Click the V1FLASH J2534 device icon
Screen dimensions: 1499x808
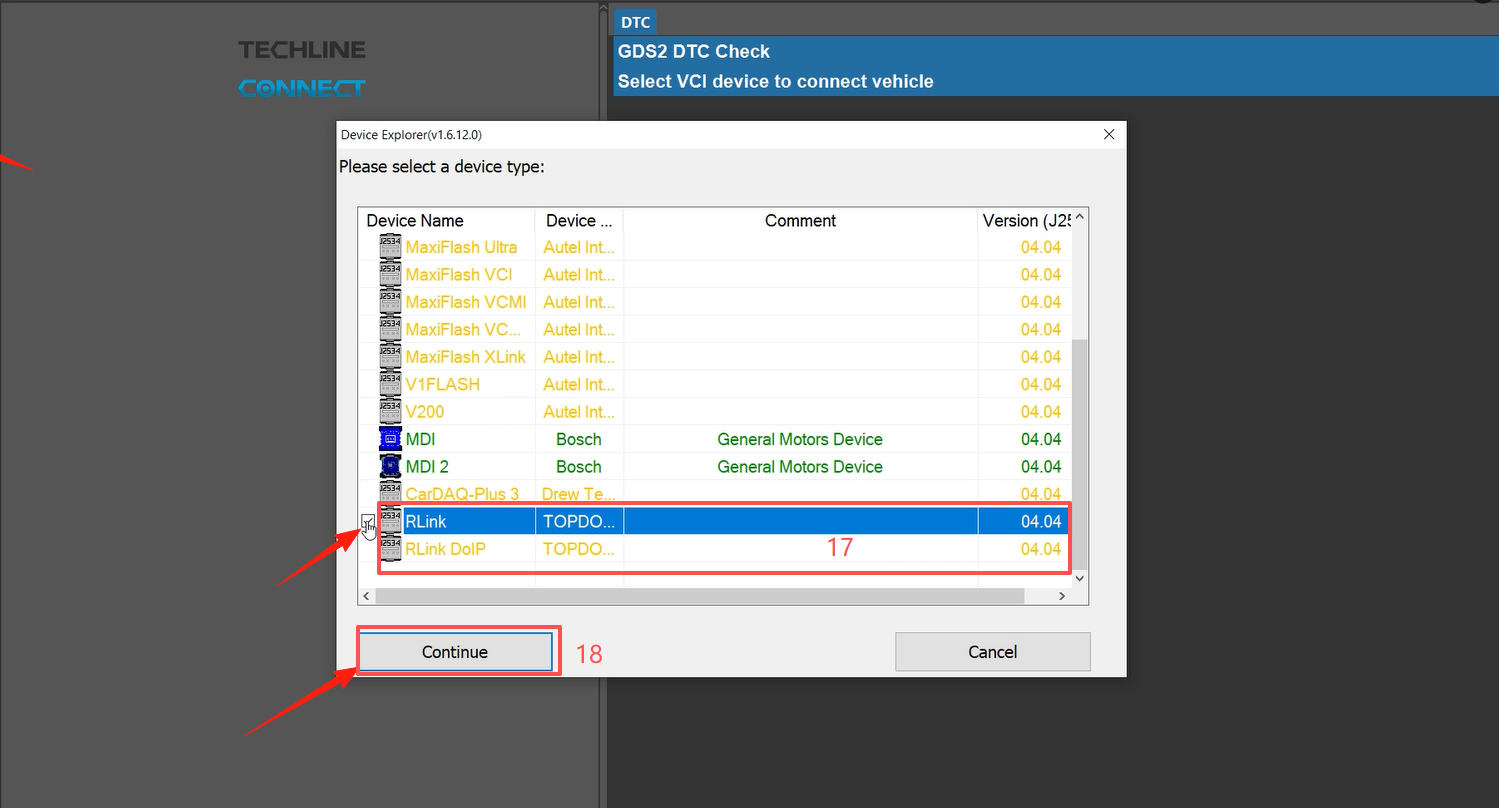(x=390, y=384)
